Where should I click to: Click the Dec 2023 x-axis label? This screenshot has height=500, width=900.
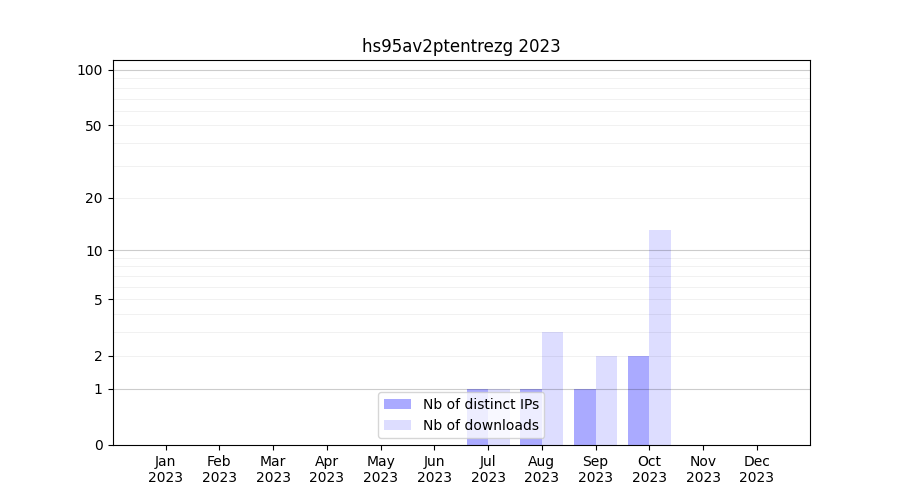coord(757,469)
